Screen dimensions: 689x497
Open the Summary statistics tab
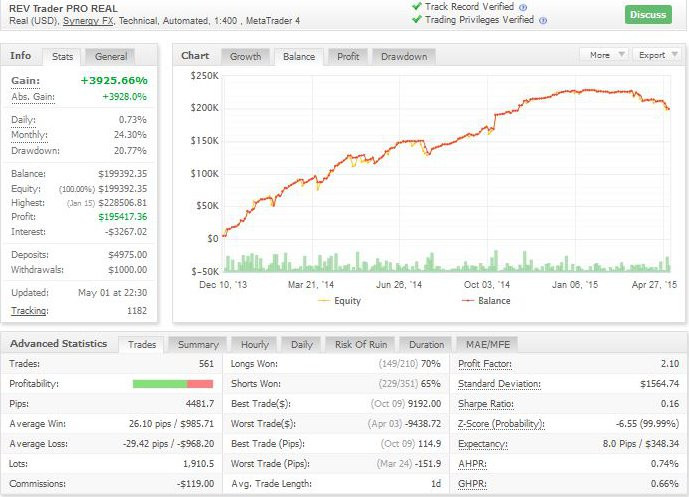[x=198, y=345]
